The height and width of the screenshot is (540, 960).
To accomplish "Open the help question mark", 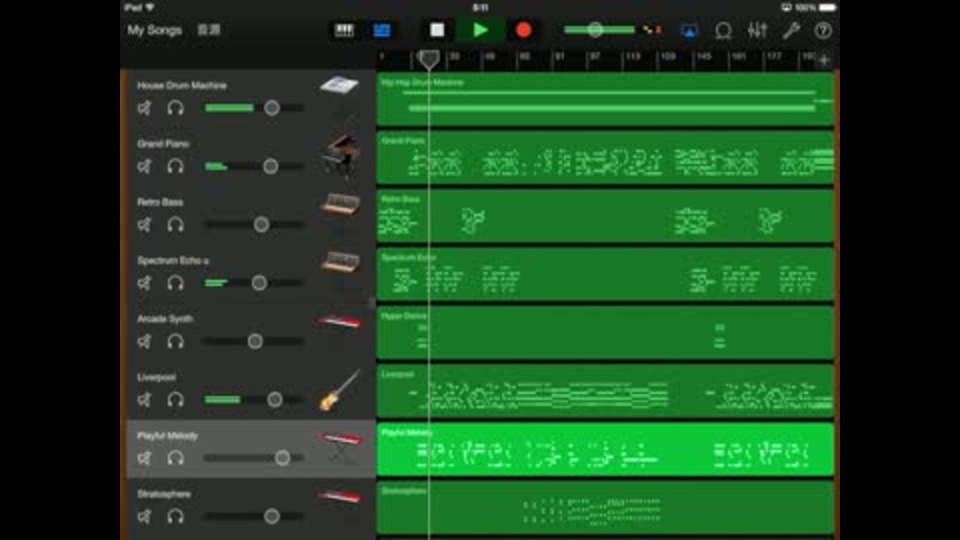I will [823, 30].
